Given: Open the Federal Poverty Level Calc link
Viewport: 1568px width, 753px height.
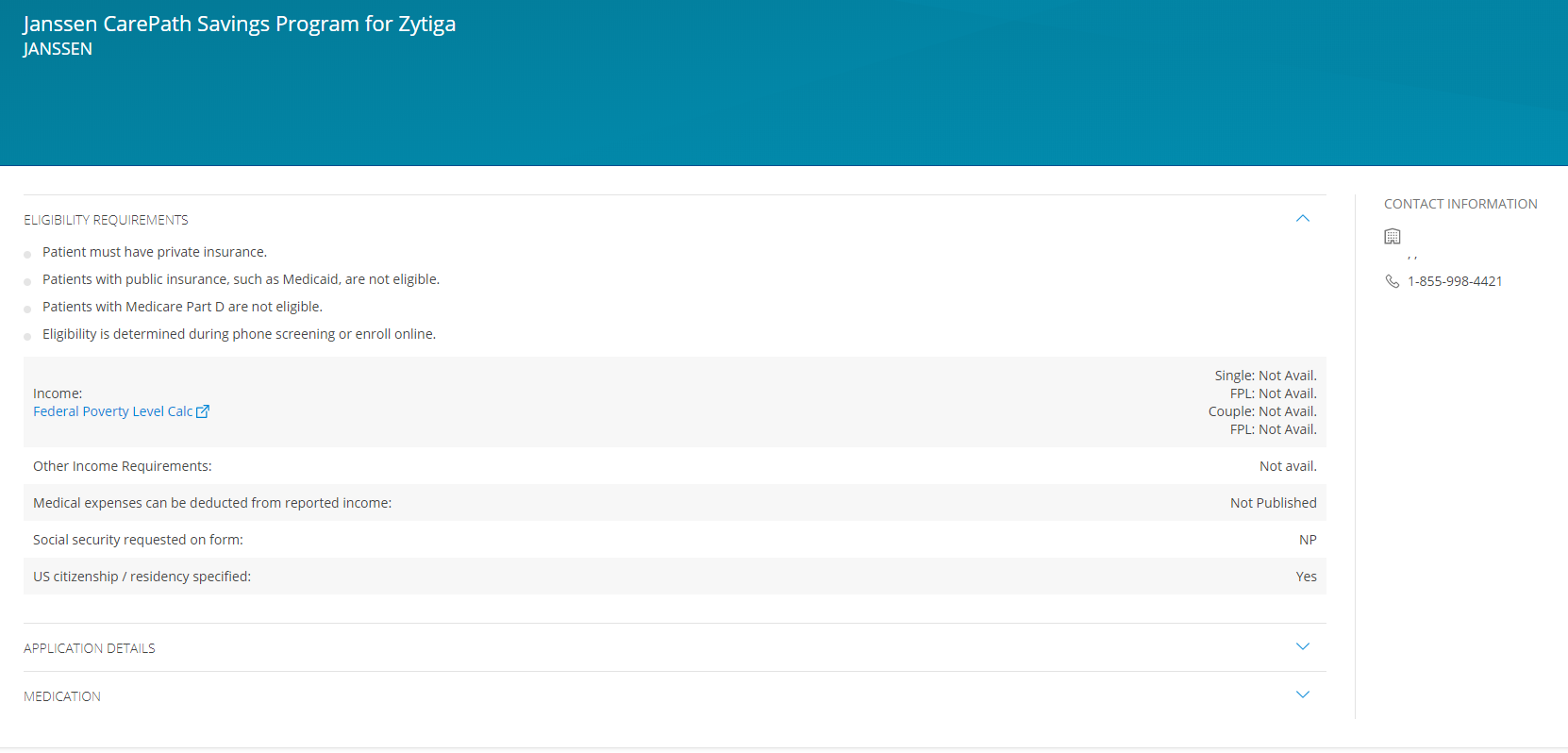Looking at the screenshot, I should 112,411.
